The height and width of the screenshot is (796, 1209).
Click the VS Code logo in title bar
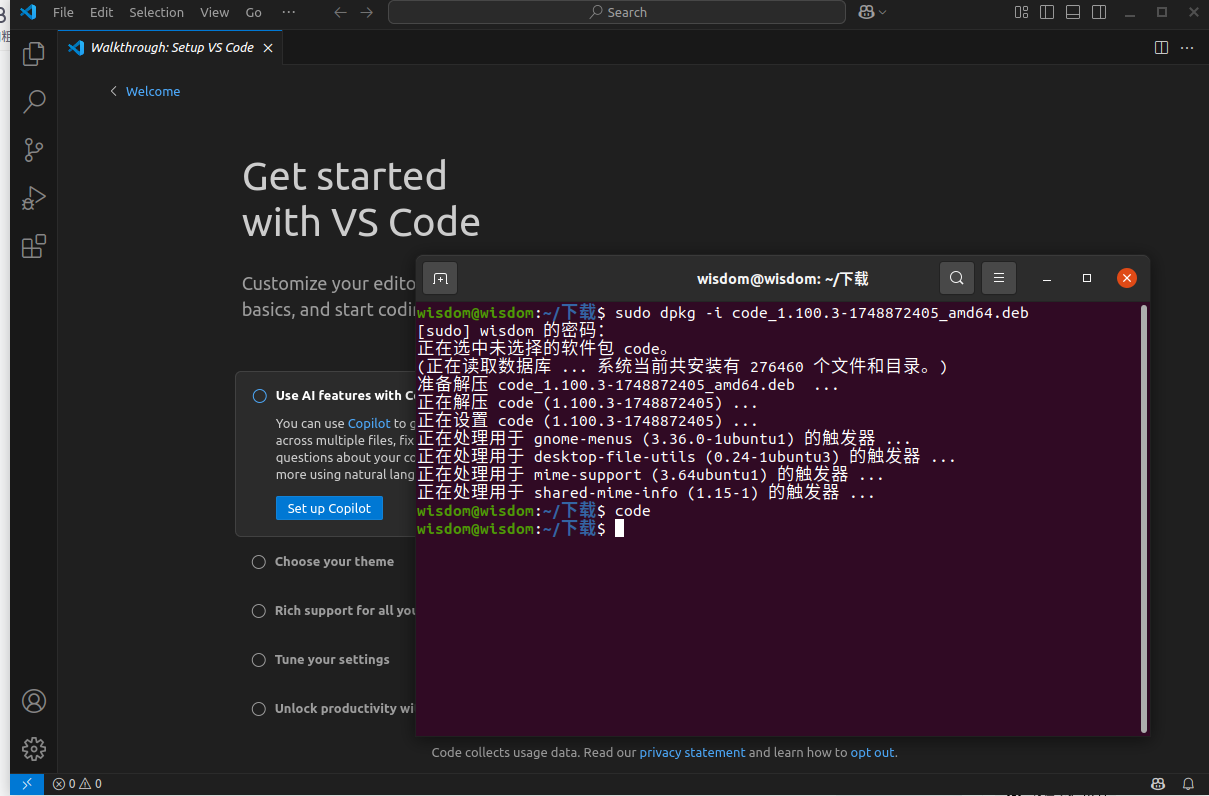[x=28, y=12]
